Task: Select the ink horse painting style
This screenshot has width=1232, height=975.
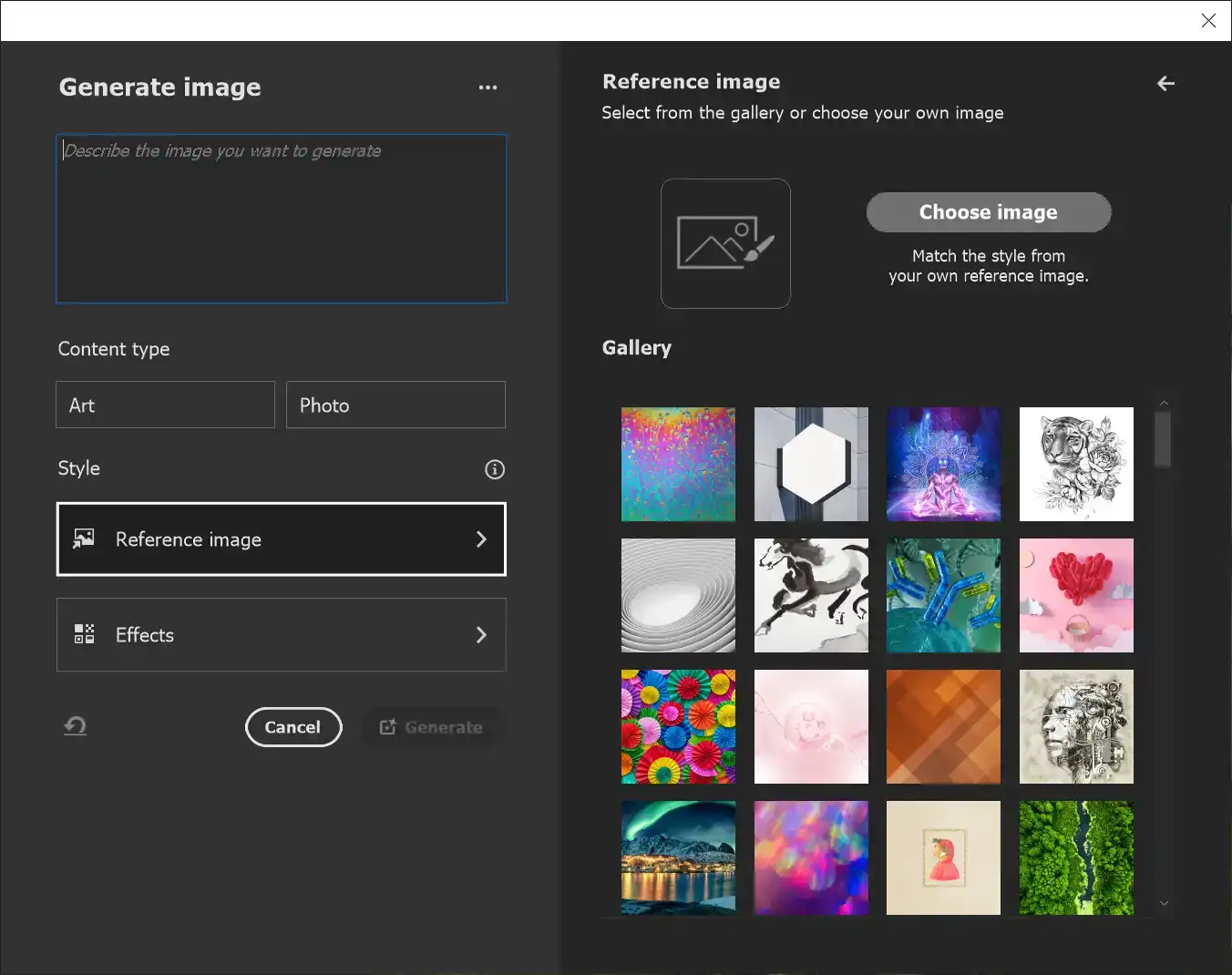Action: (811, 595)
